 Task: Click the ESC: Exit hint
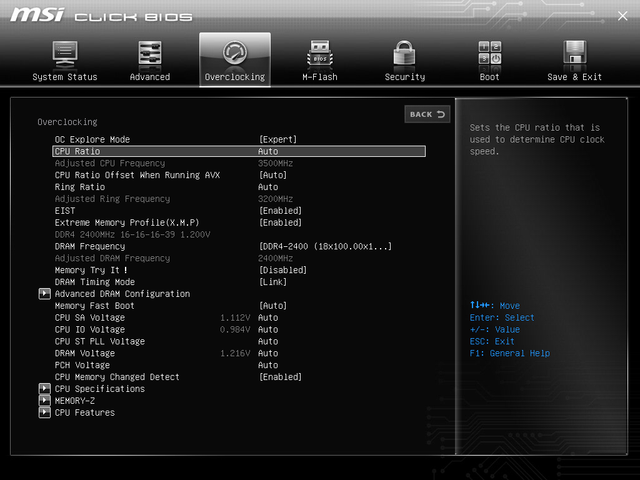(492, 341)
